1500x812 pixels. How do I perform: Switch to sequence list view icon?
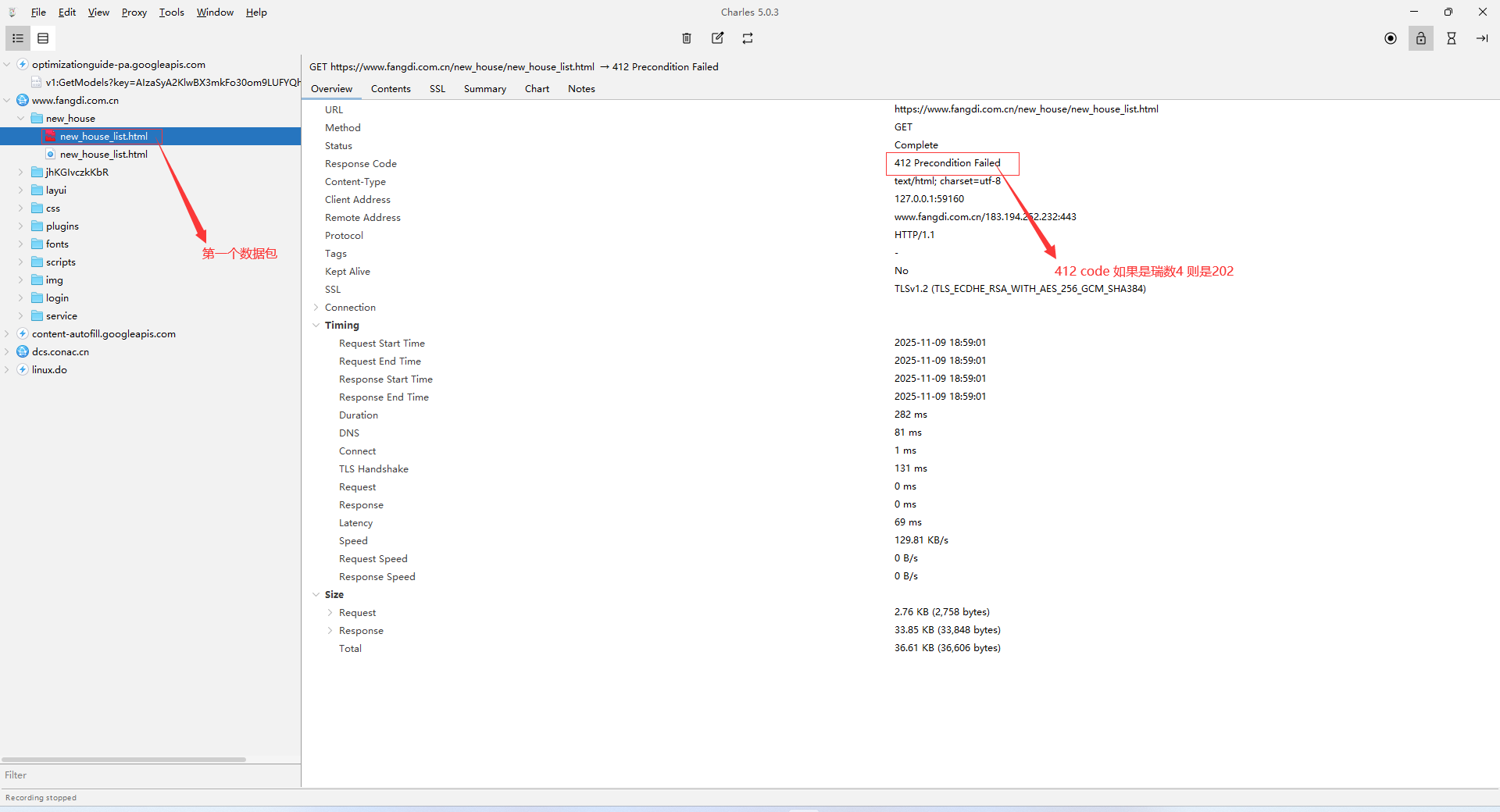pos(43,38)
